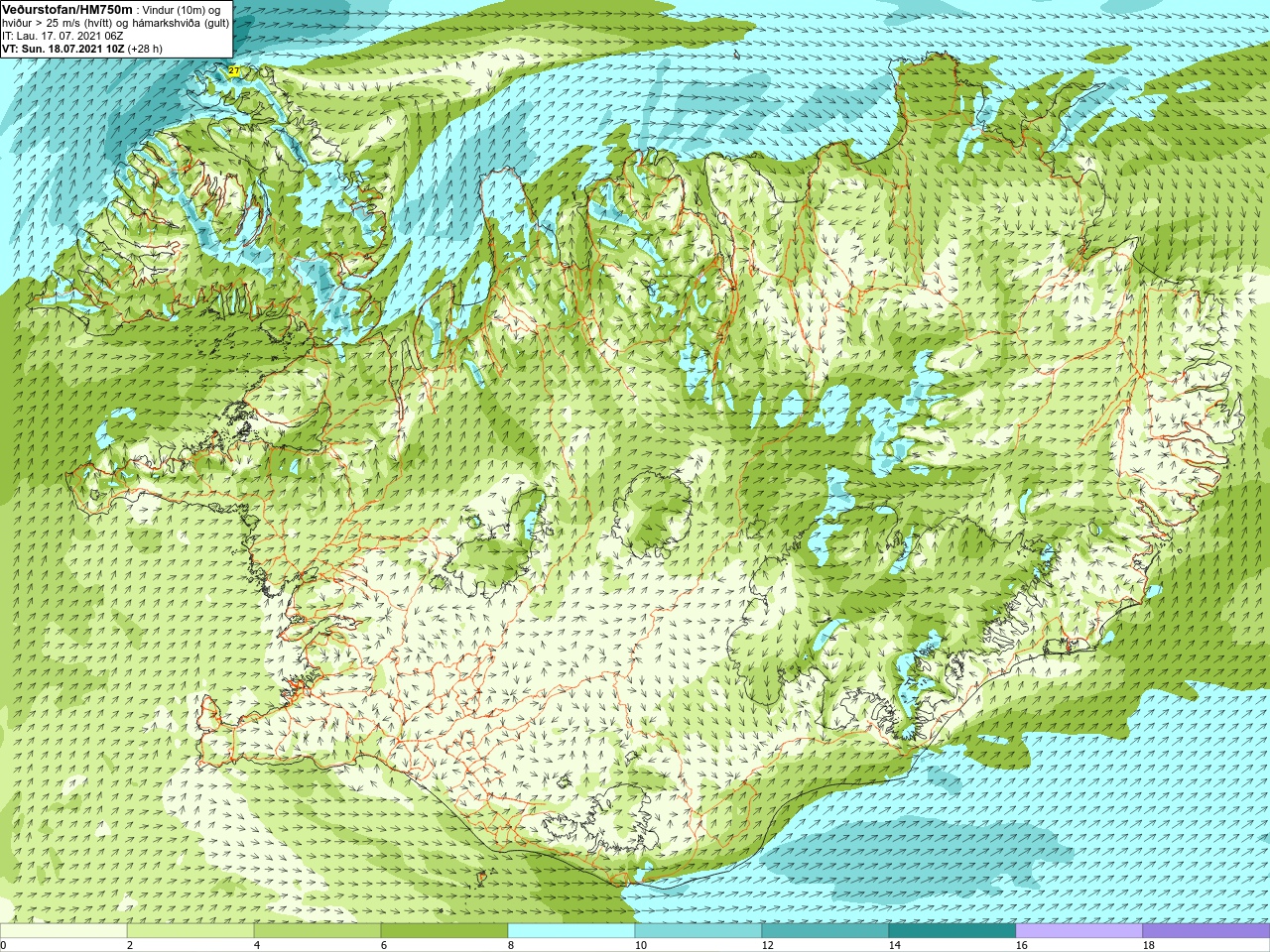Click the legend scale label '0'
This screenshot has height=952, width=1270.
[x=3, y=945]
